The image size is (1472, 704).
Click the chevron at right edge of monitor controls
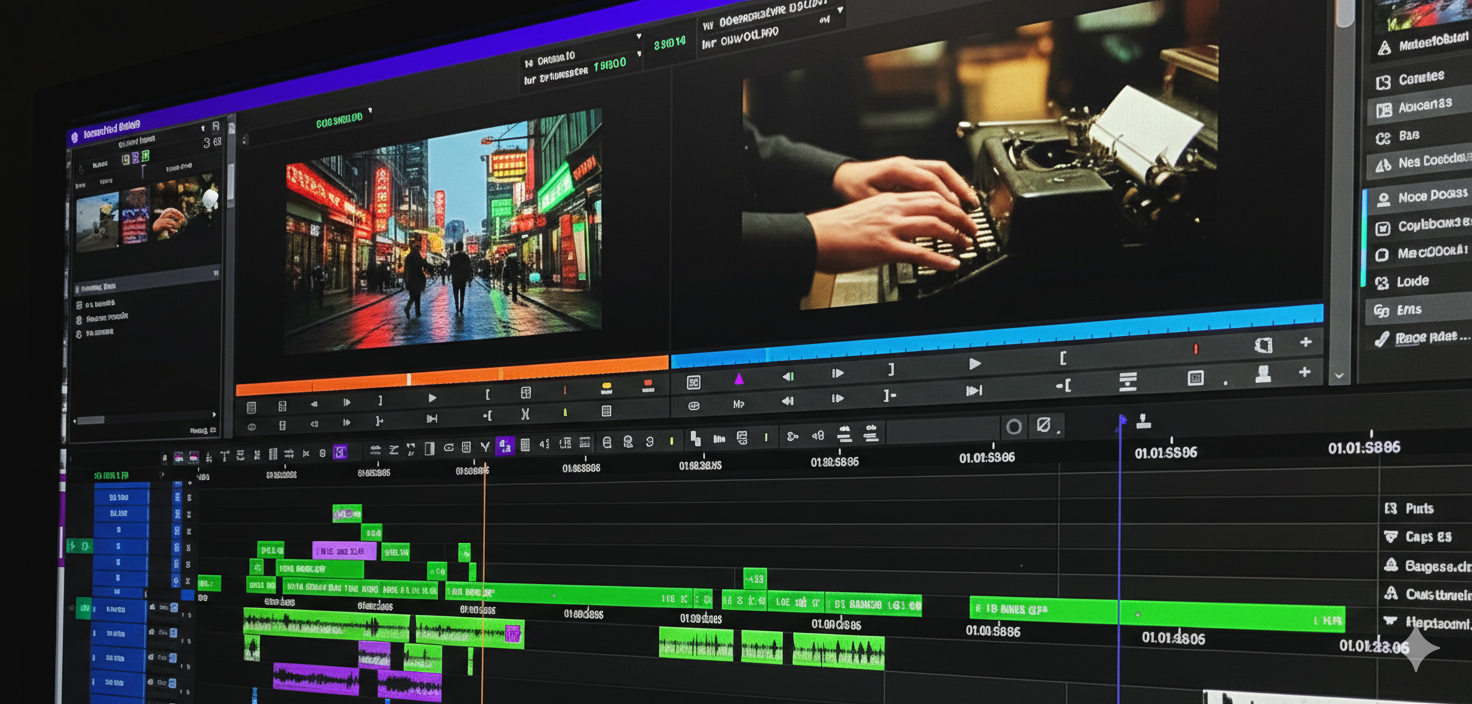(1340, 376)
